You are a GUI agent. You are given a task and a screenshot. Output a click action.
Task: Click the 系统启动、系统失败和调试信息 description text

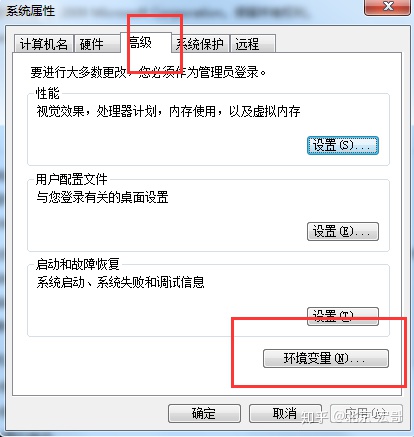click(120, 282)
